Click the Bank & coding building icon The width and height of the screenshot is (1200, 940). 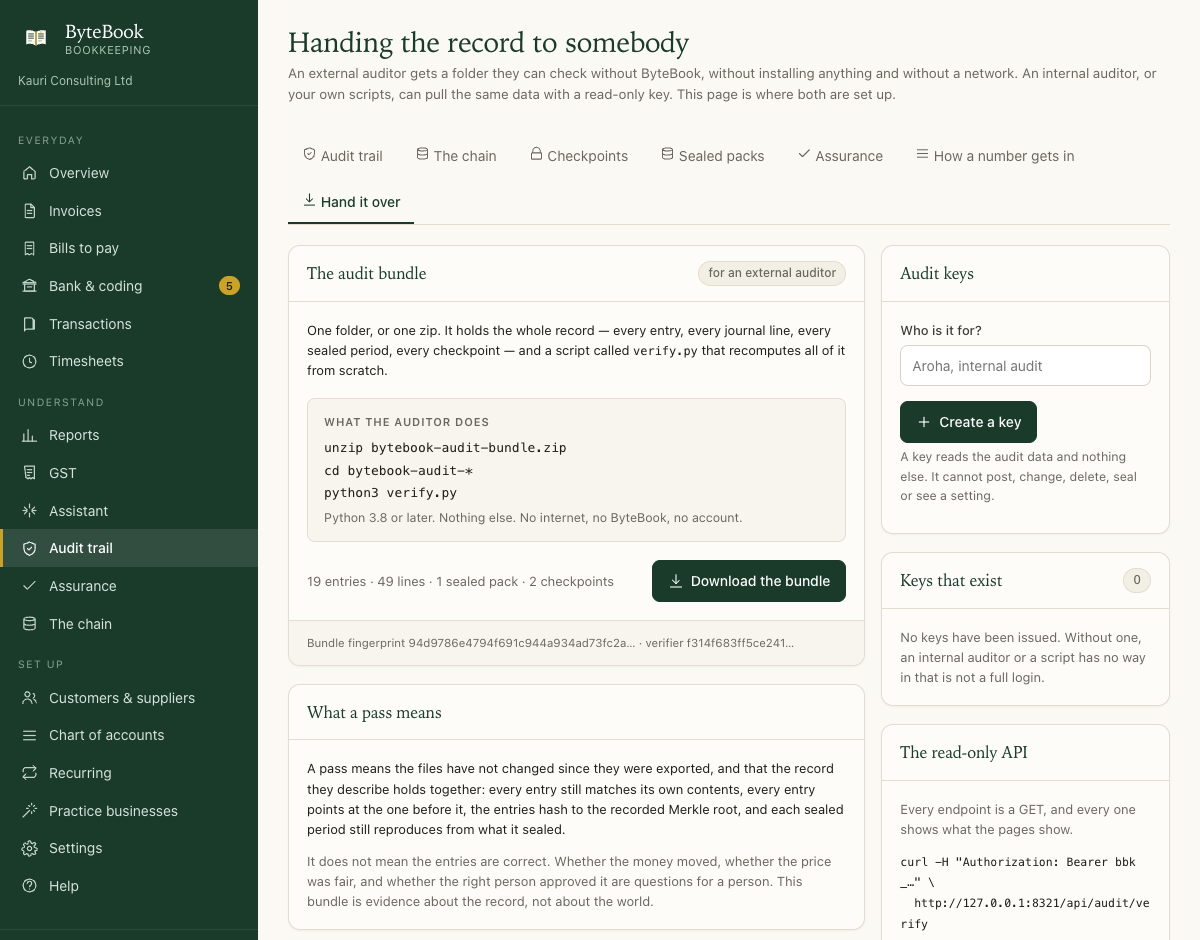30,286
